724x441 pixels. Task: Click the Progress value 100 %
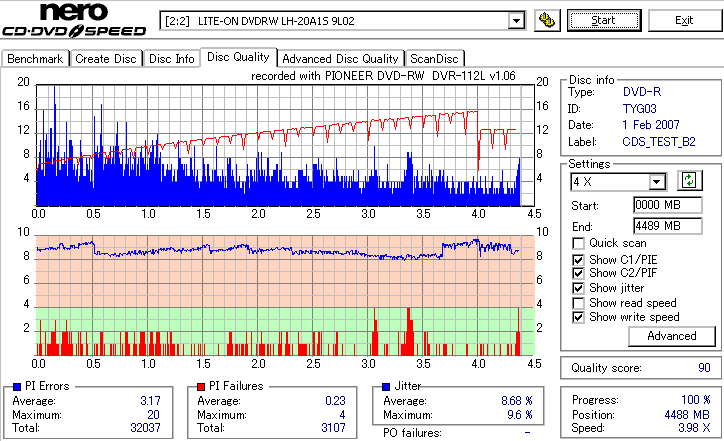[x=695, y=400]
